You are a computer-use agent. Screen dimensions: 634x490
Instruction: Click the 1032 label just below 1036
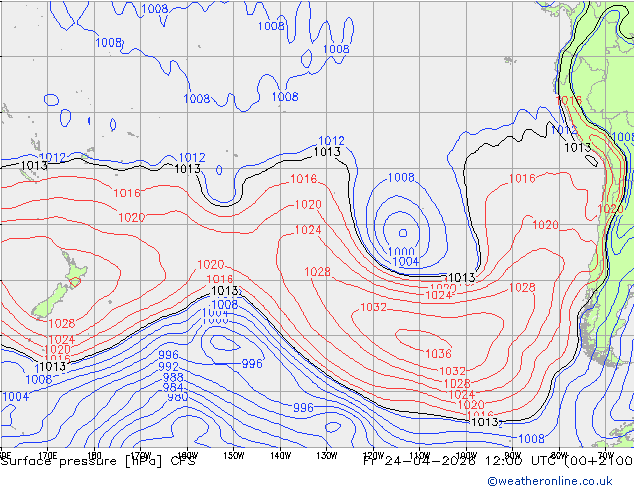coord(452,371)
